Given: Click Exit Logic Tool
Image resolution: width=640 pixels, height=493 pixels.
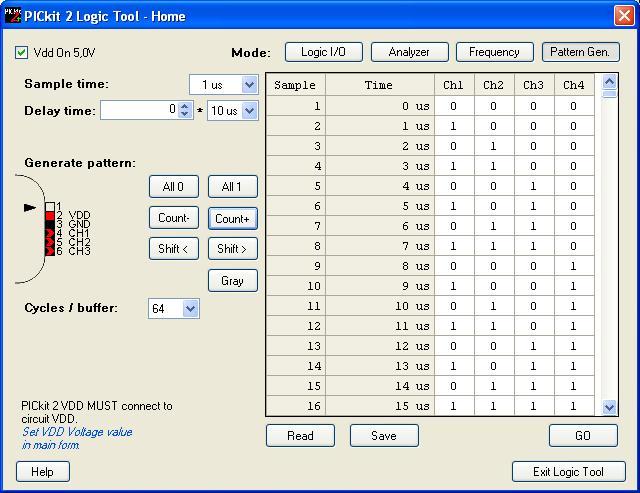Looking at the screenshot, I should (x=569, y=472).
